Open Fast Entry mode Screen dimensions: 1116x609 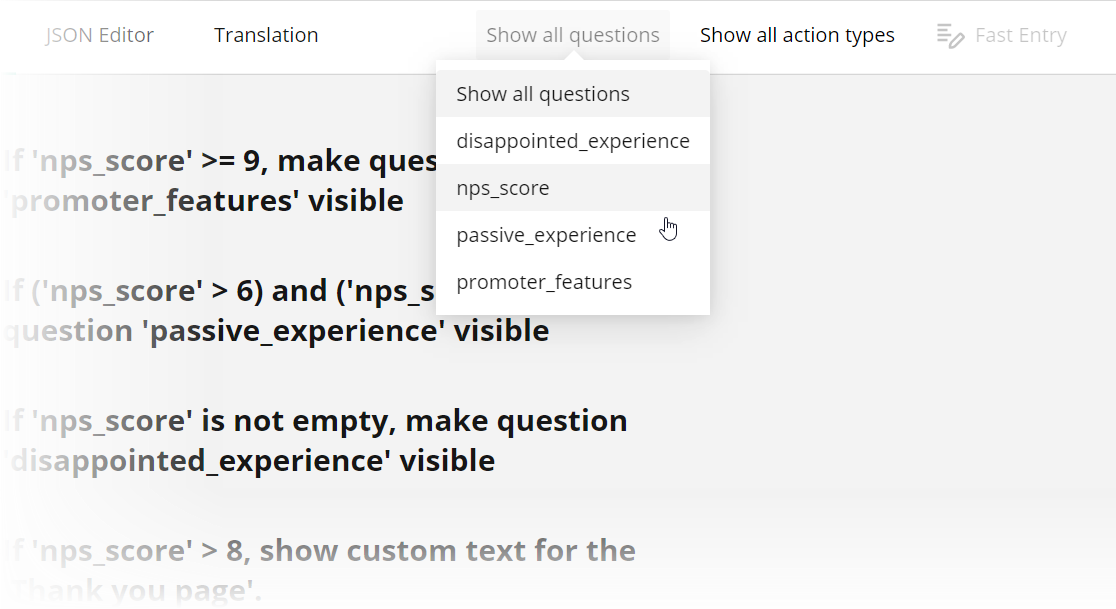[x=1000, y=34]
